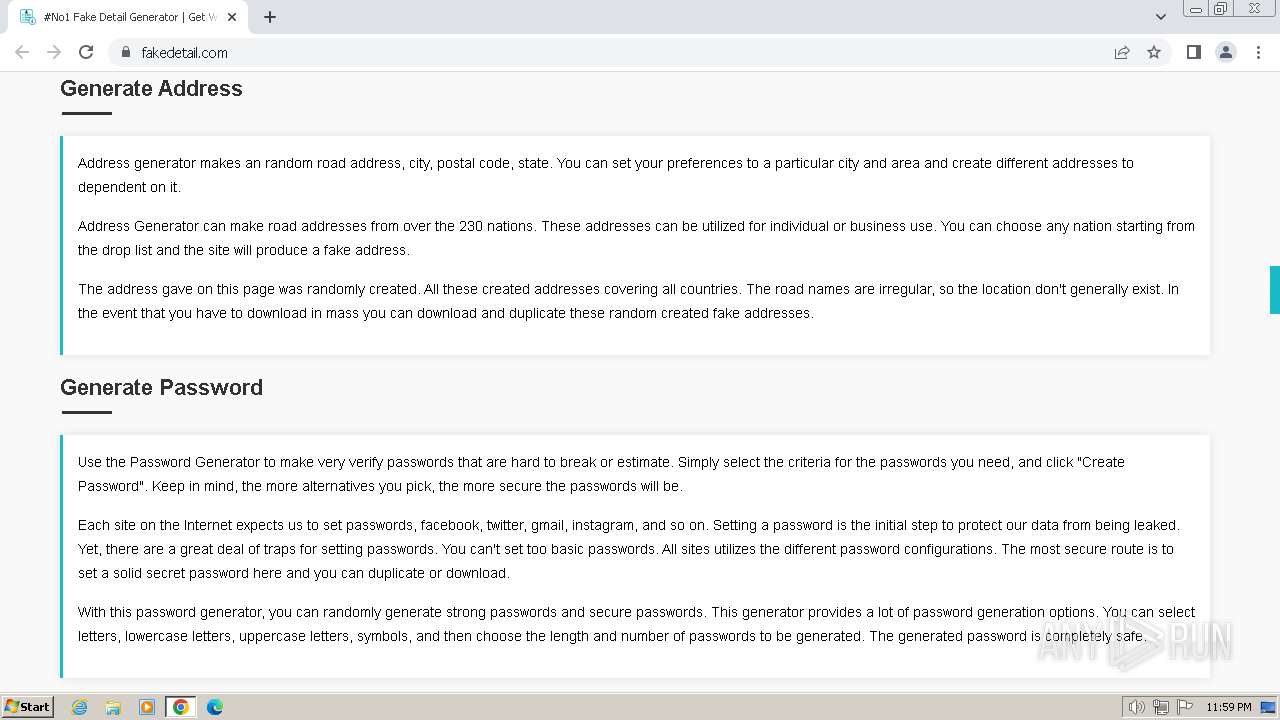Launch Internet Explorer from the taskbar
The width and height of the screenshot is (1280, 720).
coord(79,707)
